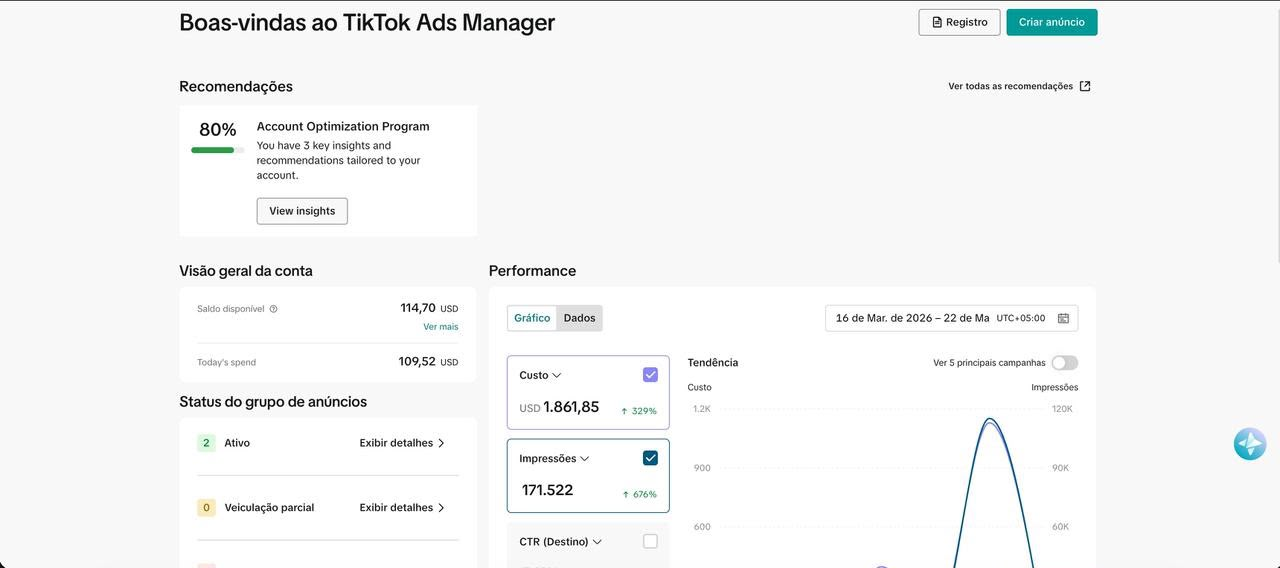Uncheck the Impressões metric checkbox
The image size is (1280, 568).
click(650, 458)
